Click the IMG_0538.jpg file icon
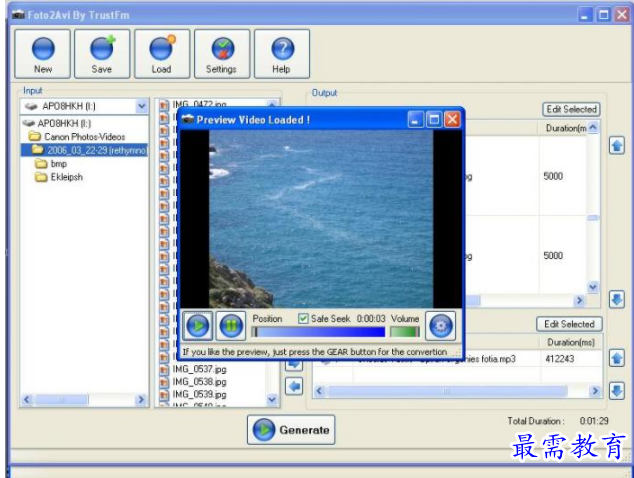This screenshot has width=634, height=478. pyautogui.click(x=164, y=382)
